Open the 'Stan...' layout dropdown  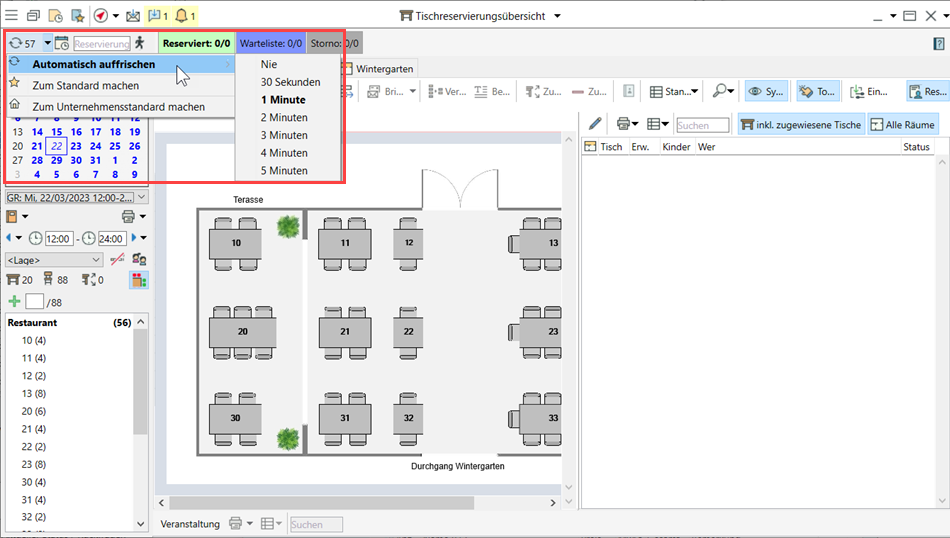click(674, 91)
